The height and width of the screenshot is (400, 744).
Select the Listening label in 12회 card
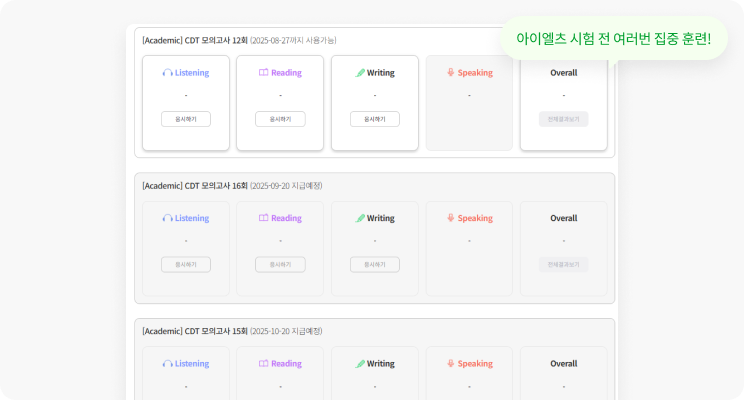coord(192,73)
